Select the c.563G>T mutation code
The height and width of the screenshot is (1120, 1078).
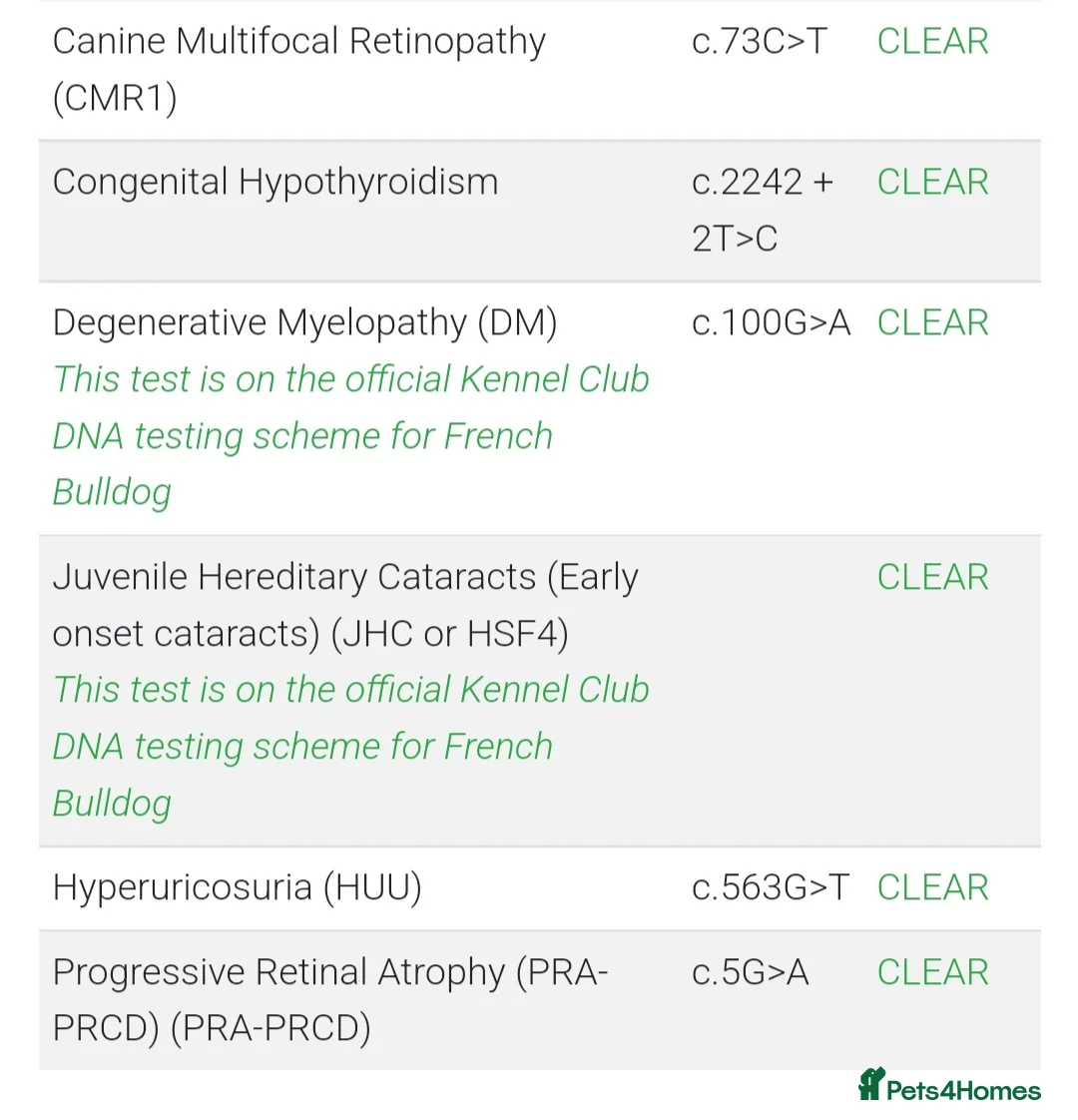[770, 887]
